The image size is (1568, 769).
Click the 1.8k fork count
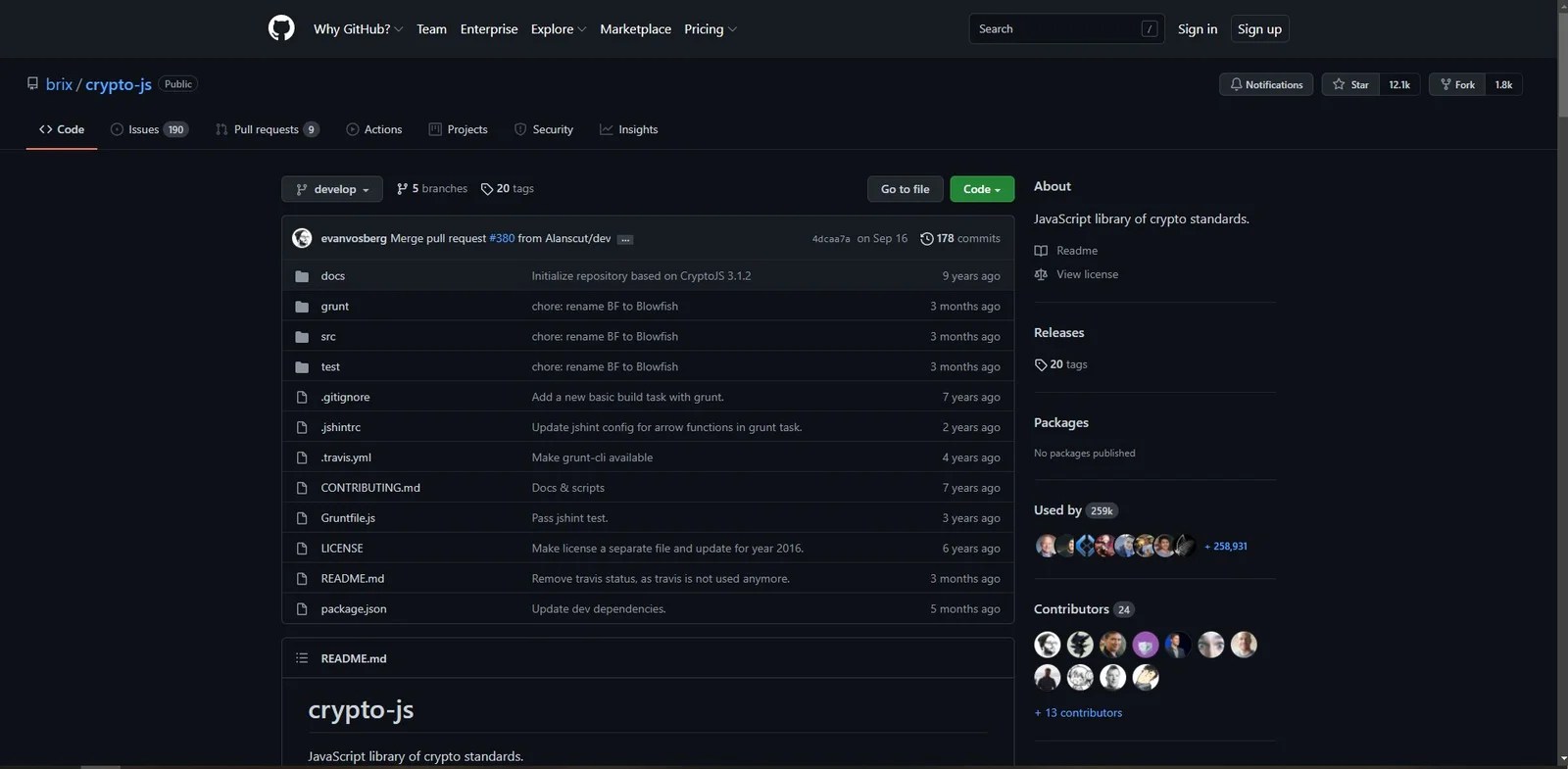[1503, 84]
